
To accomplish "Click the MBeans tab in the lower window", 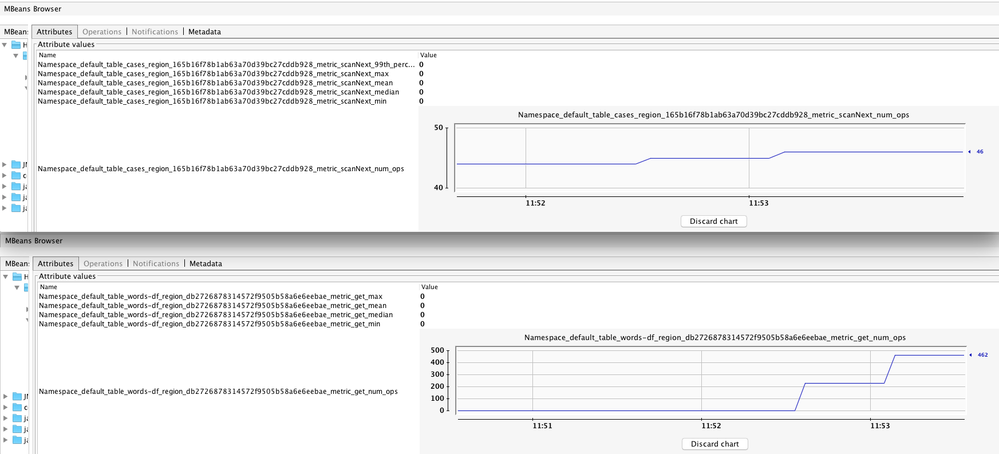I will click(15, 264).
